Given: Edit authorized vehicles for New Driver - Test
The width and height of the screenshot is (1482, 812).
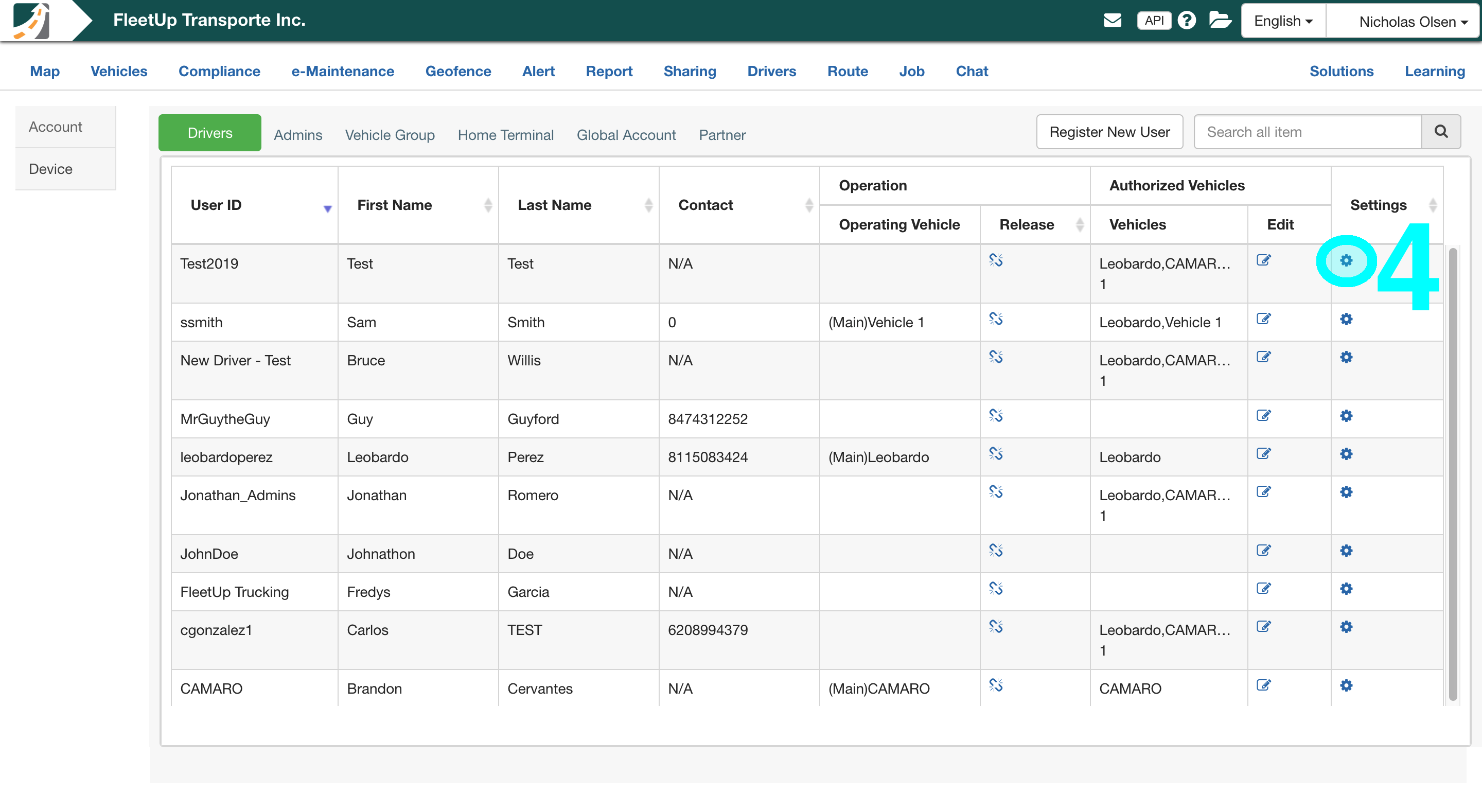Looking at the screenshot, I should (x=1263, y=357).
